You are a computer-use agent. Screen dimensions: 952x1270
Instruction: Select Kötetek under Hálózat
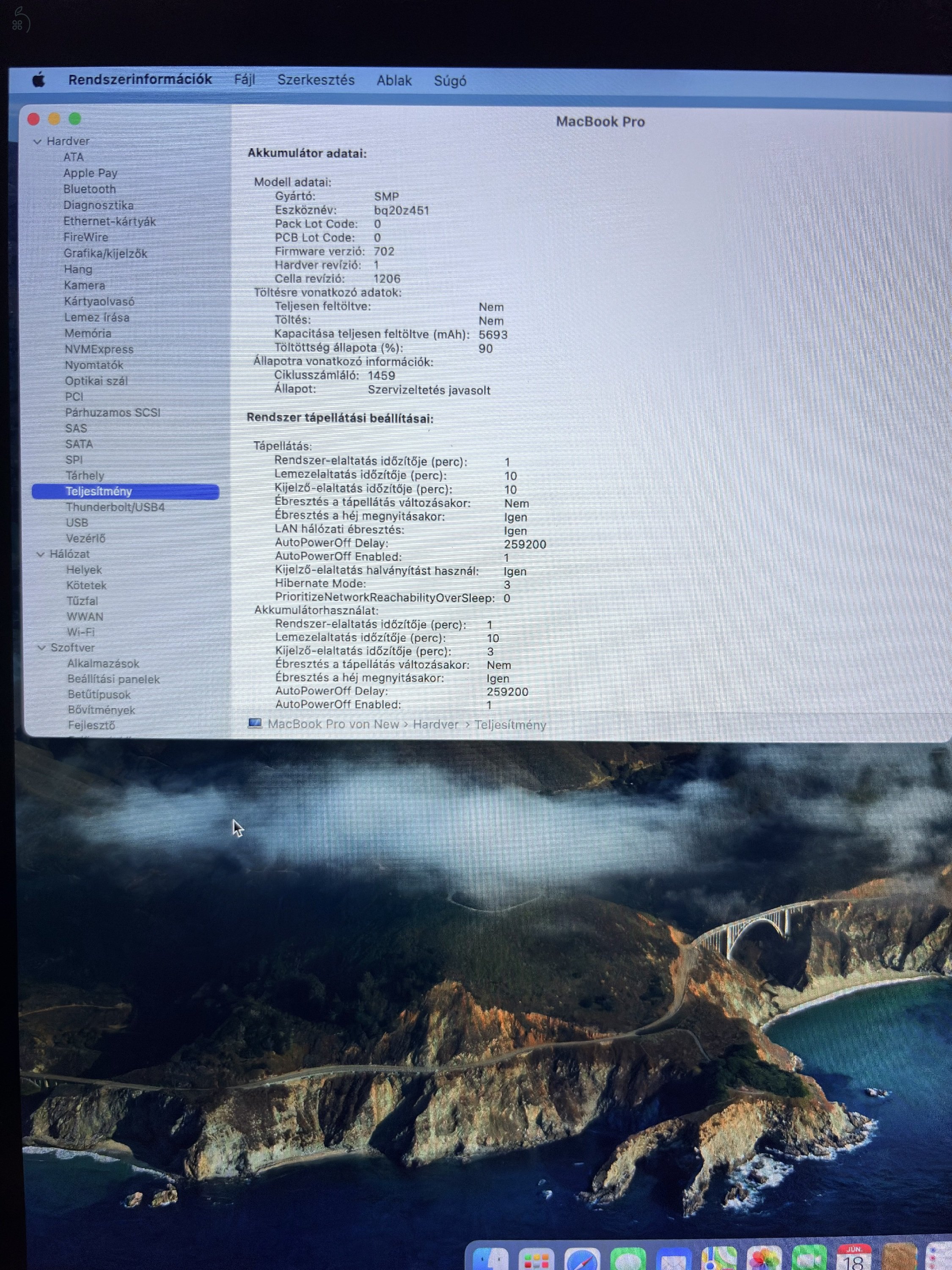[x=86, y=585]
